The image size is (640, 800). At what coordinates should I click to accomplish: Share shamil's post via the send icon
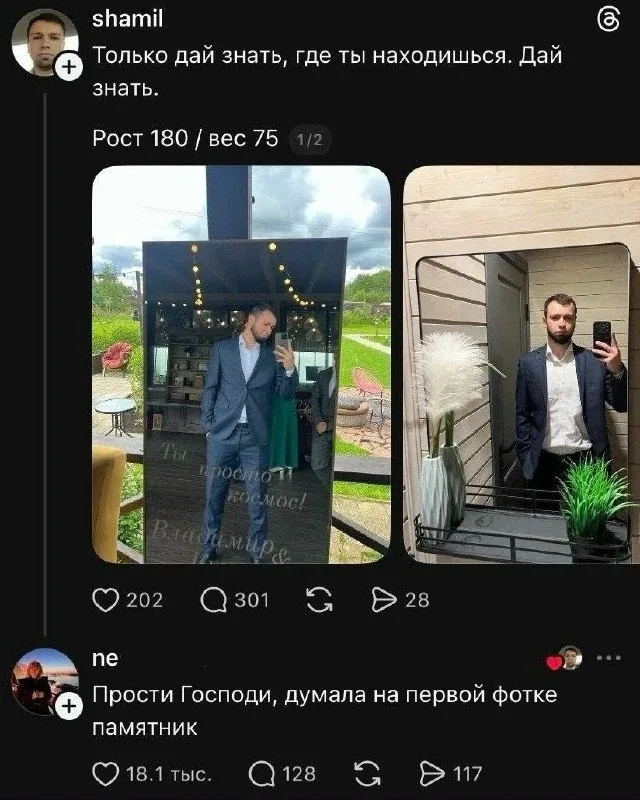coord(384,599)
